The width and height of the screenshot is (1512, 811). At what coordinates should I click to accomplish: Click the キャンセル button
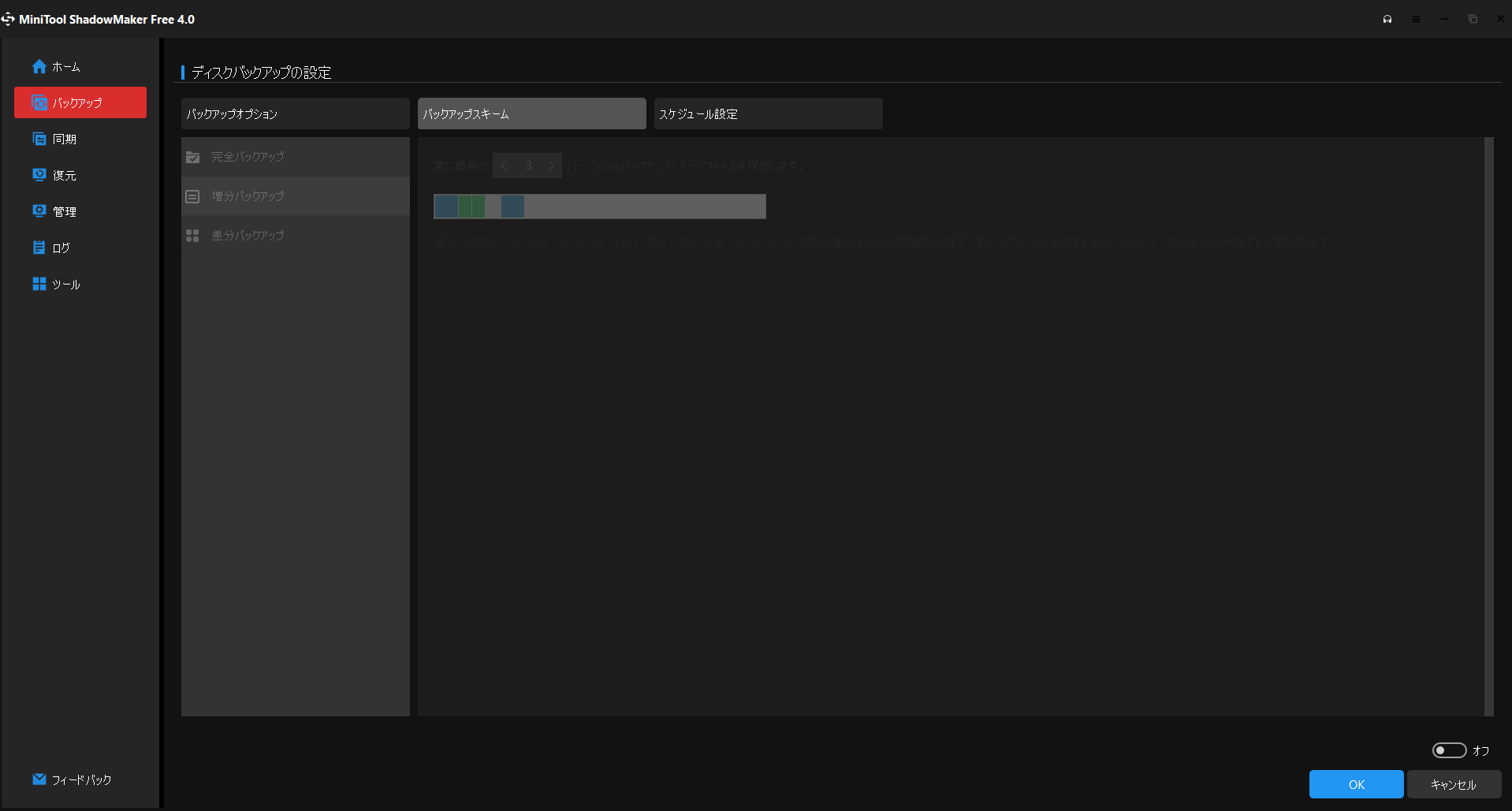point(1453,784)
